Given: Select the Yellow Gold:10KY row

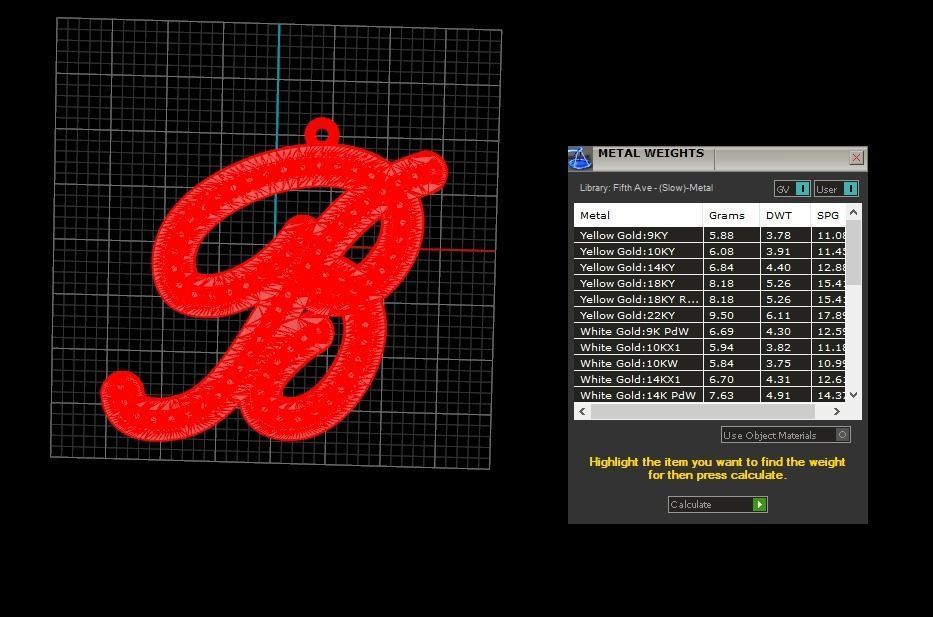Looking at the screenshot, I should click(x=709, y=251).
